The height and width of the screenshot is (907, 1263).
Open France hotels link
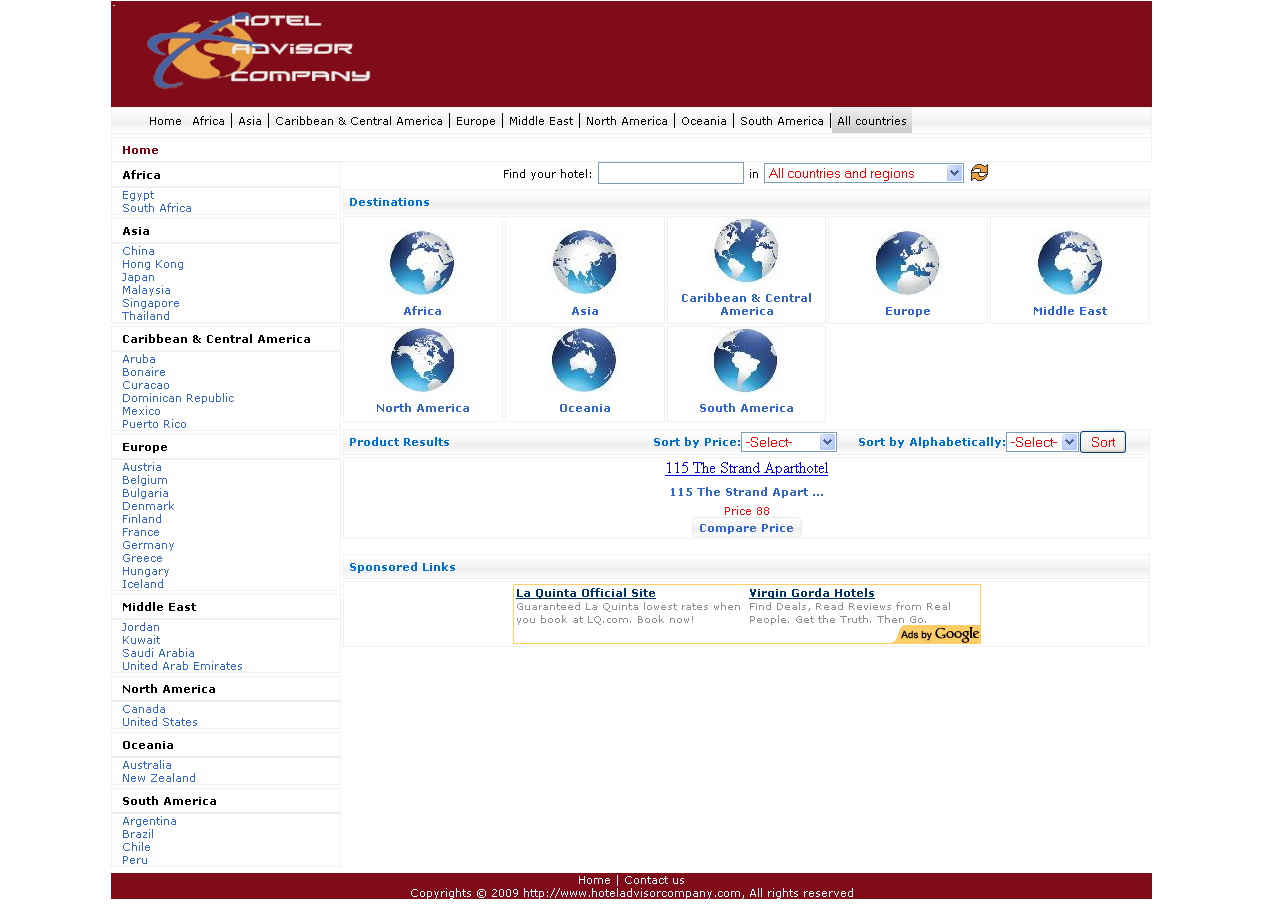coord(141,532)
